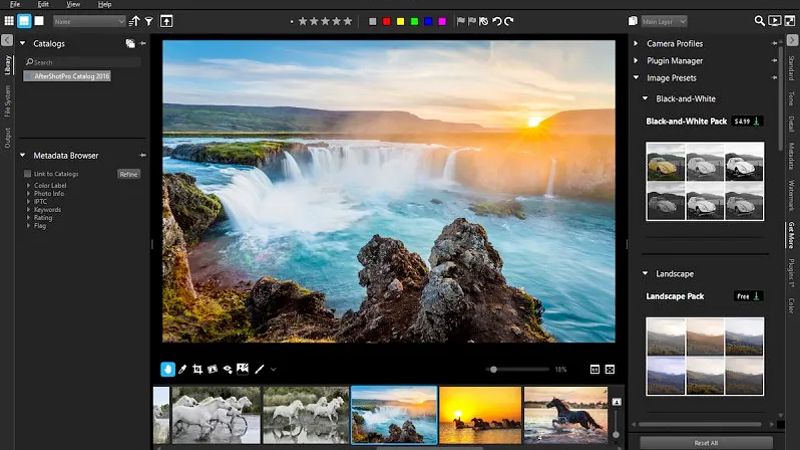
Task: Click the thumbnail grid view icon
Action: click(x=9, y=21)
